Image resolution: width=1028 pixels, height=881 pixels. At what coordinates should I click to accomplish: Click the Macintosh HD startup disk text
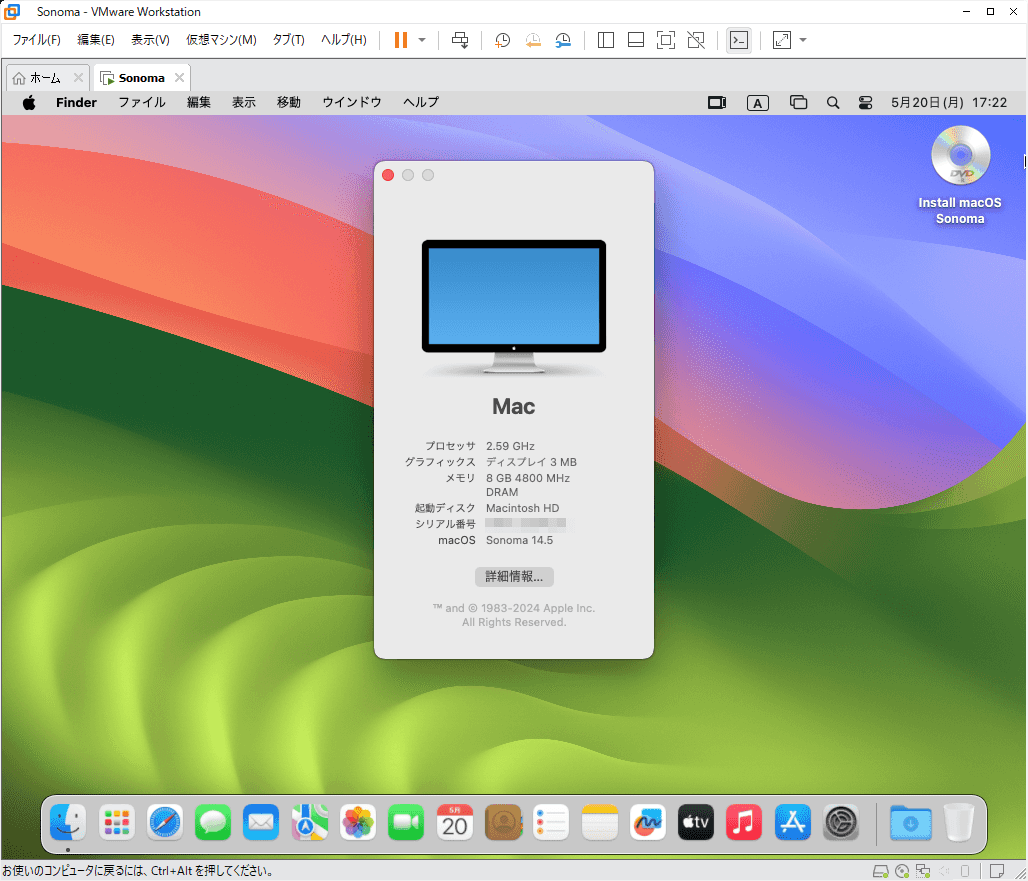523,508
